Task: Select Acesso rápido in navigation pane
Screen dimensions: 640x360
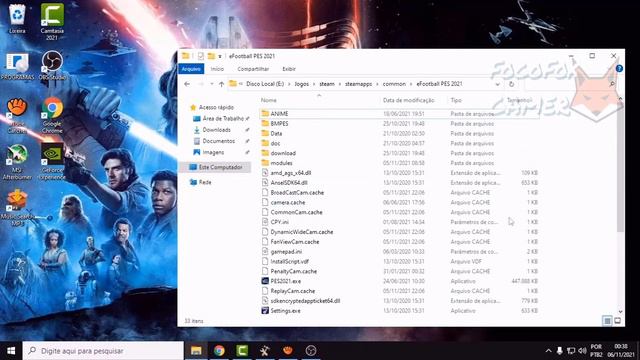Action: [216, 107]
